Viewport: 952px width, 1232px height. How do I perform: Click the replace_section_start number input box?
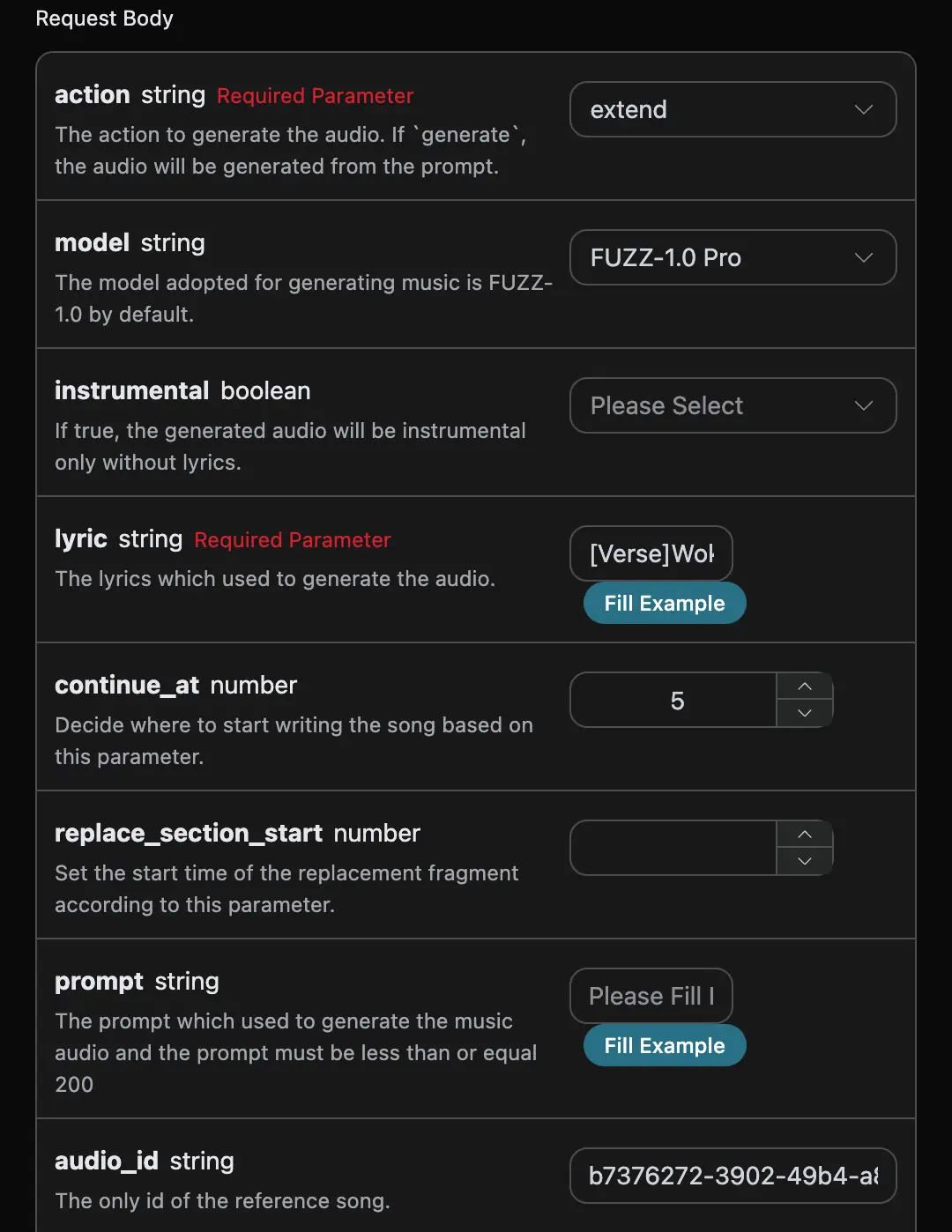pos(674,848)
